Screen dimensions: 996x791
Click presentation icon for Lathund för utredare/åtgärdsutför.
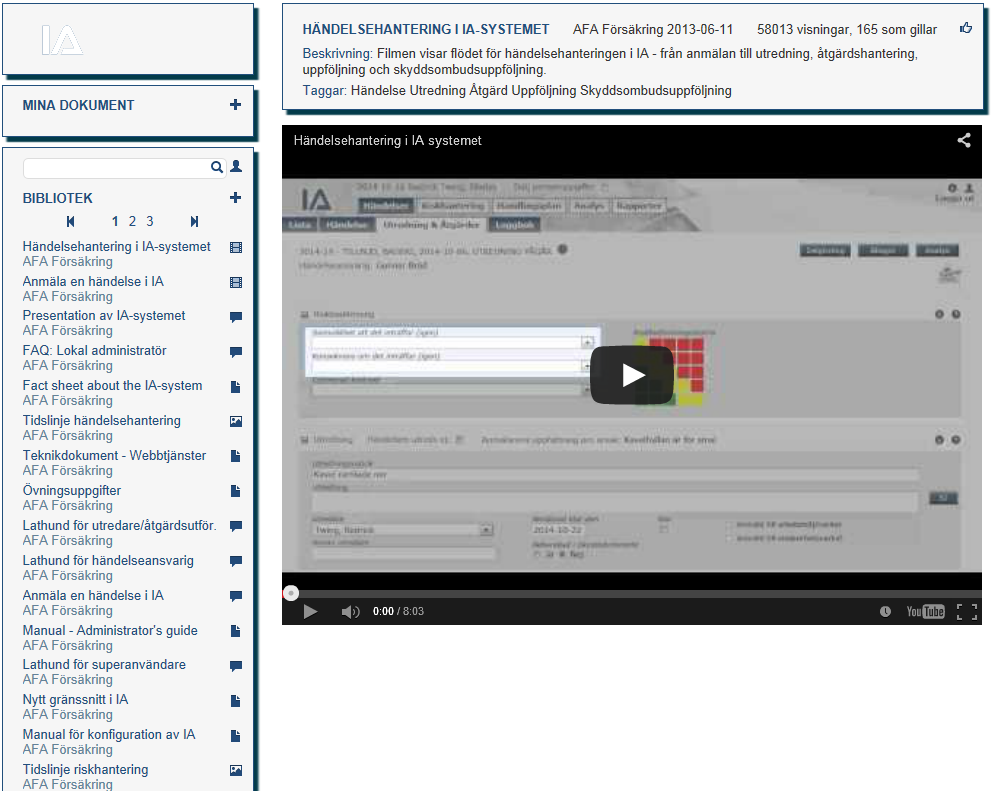tap(236, 526)
